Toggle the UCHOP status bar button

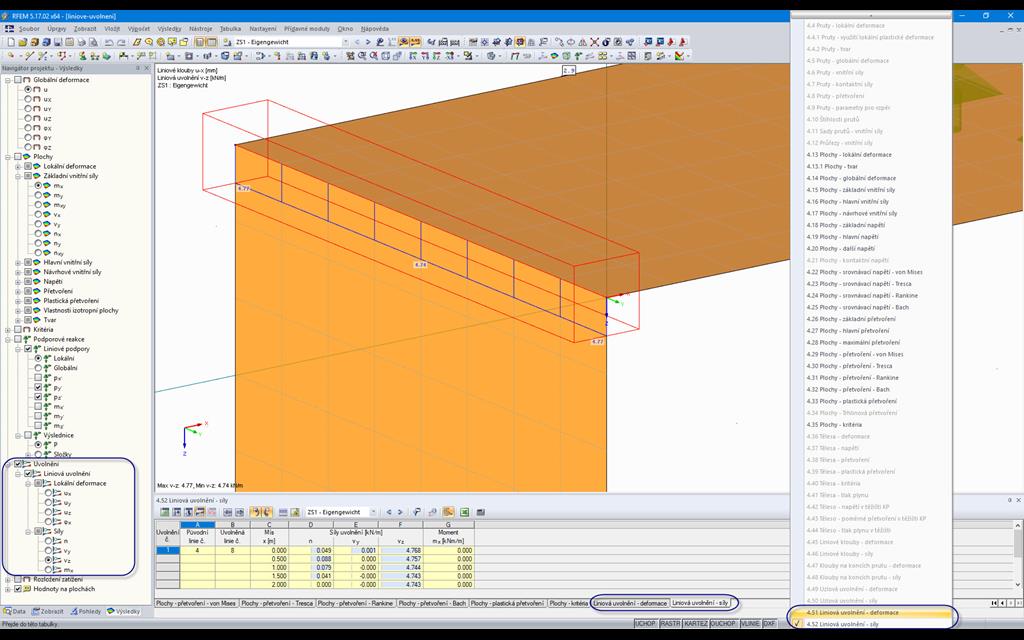645,624
